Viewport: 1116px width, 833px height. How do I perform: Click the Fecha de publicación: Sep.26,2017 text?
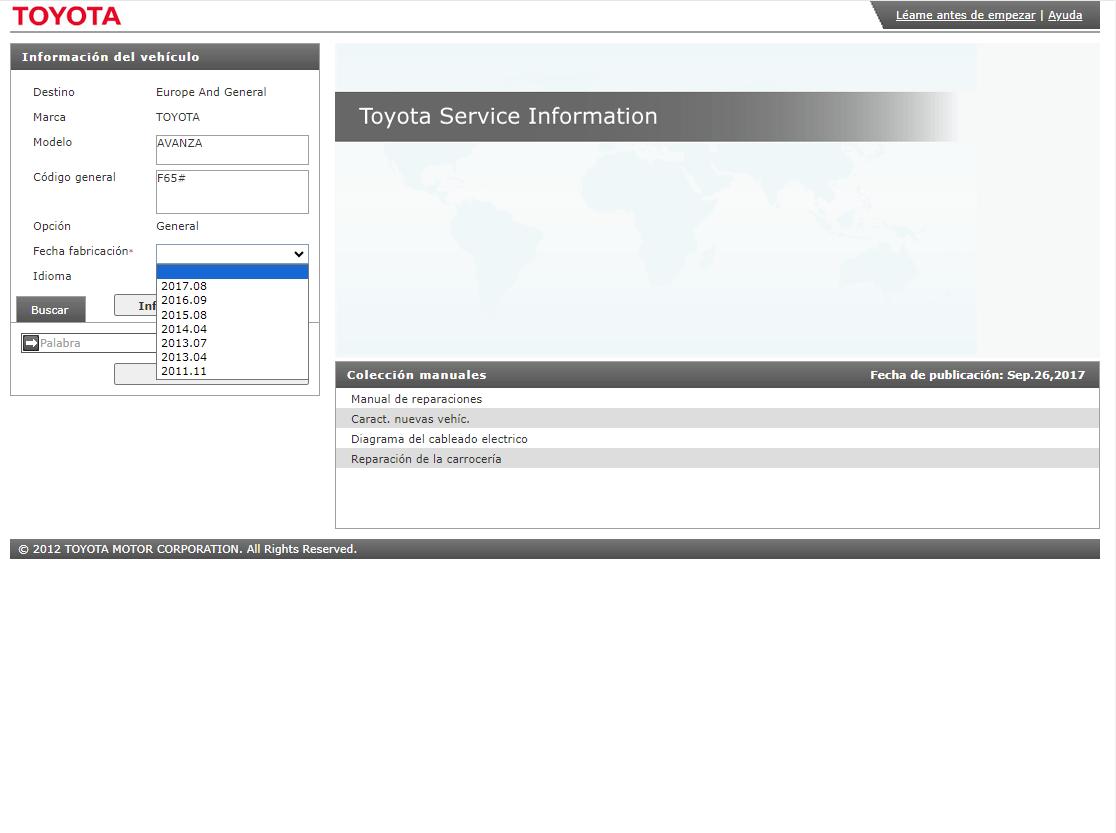[977, 374]
